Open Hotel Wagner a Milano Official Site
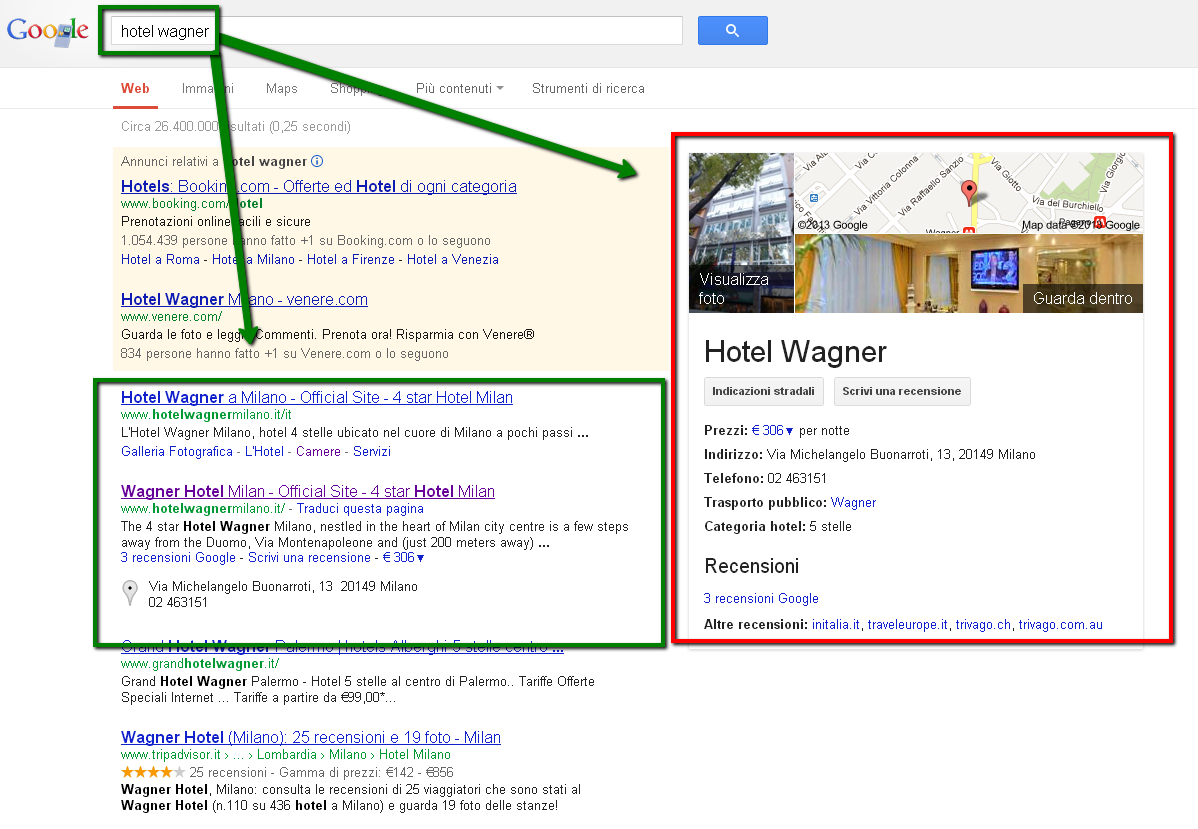Screen dimensions: 1198x829 316,397
